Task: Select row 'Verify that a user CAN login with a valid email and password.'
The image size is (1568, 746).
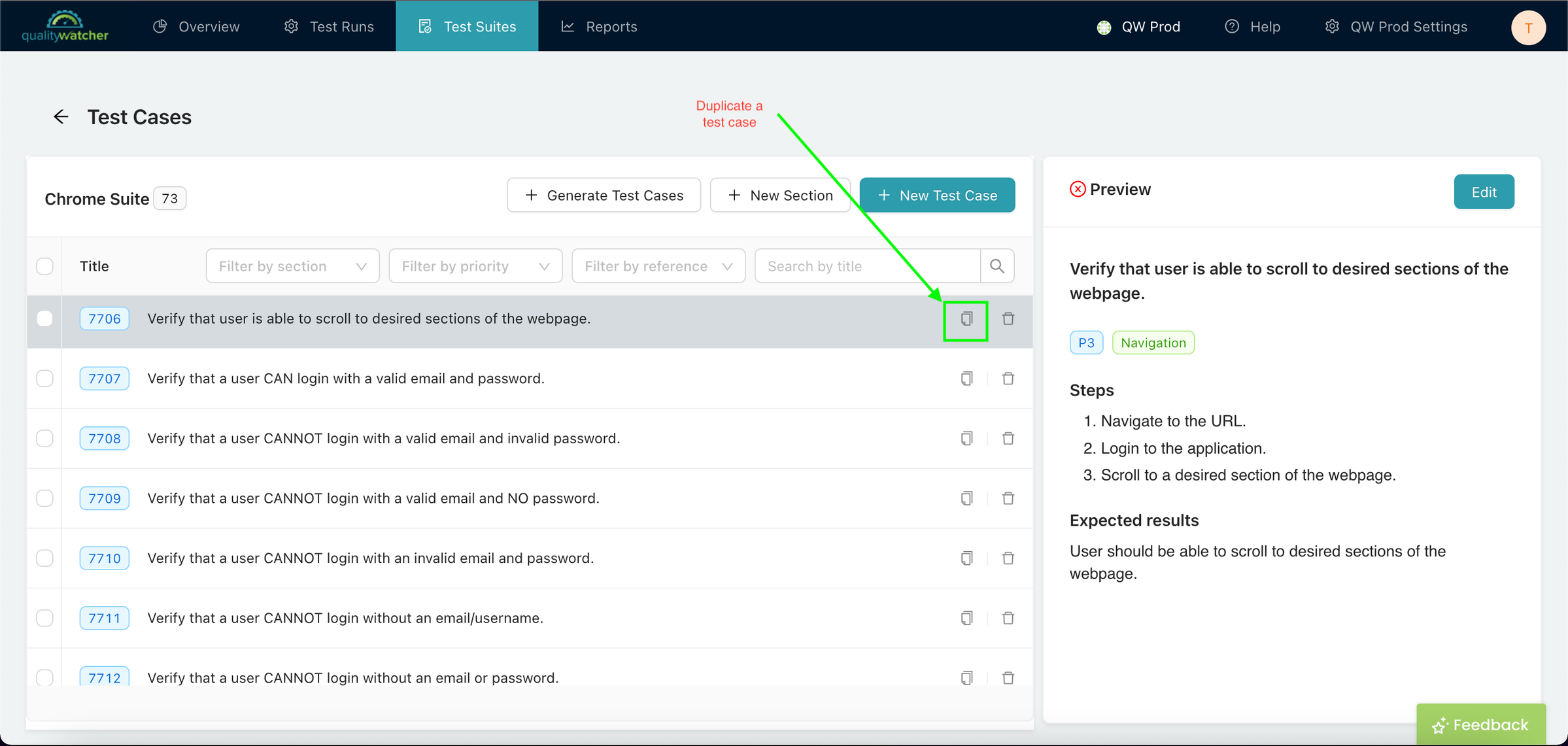Action: (530, 379)
